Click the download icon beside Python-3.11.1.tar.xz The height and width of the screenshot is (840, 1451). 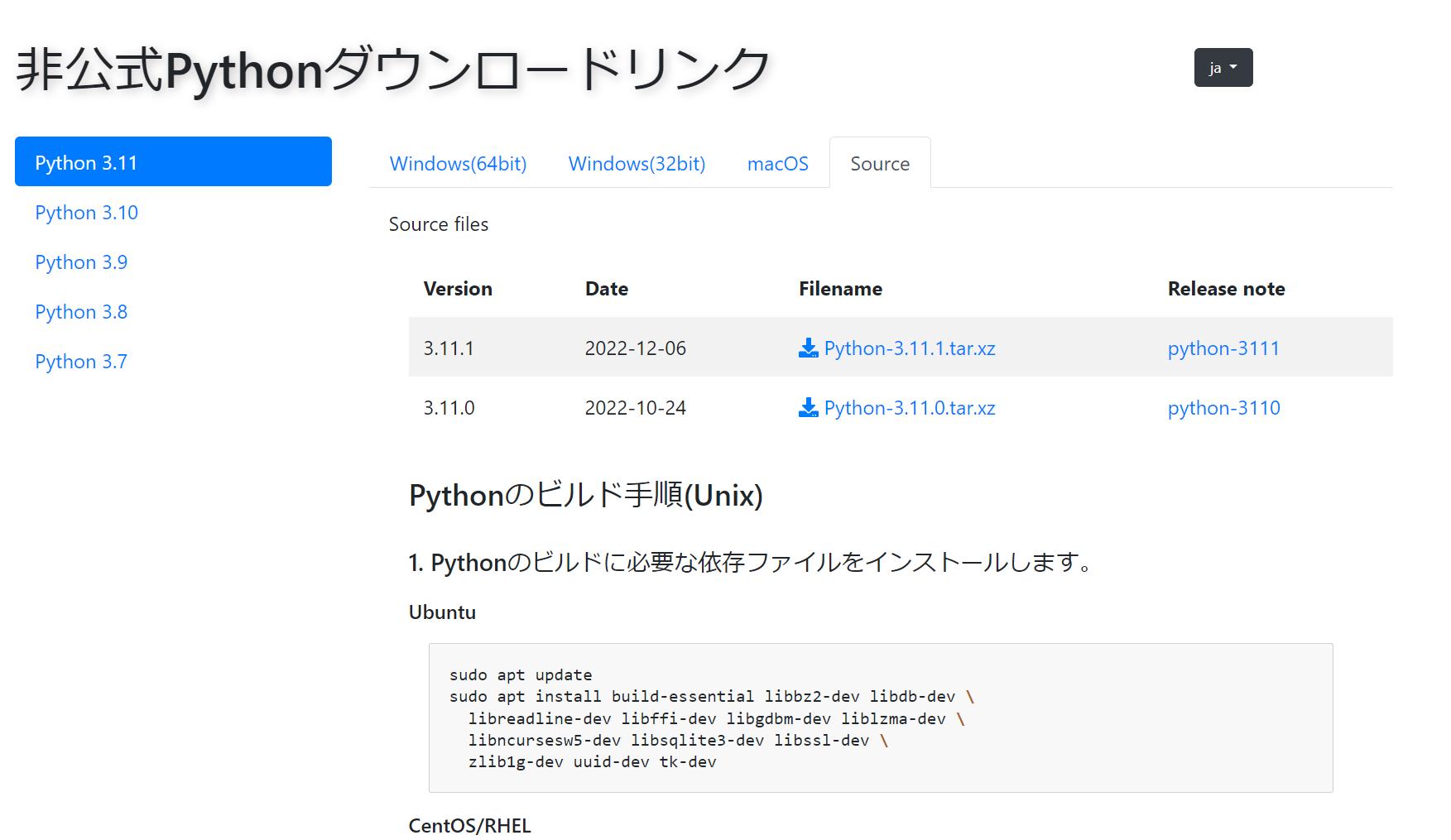pyautogui.click(x=807, y=348)
